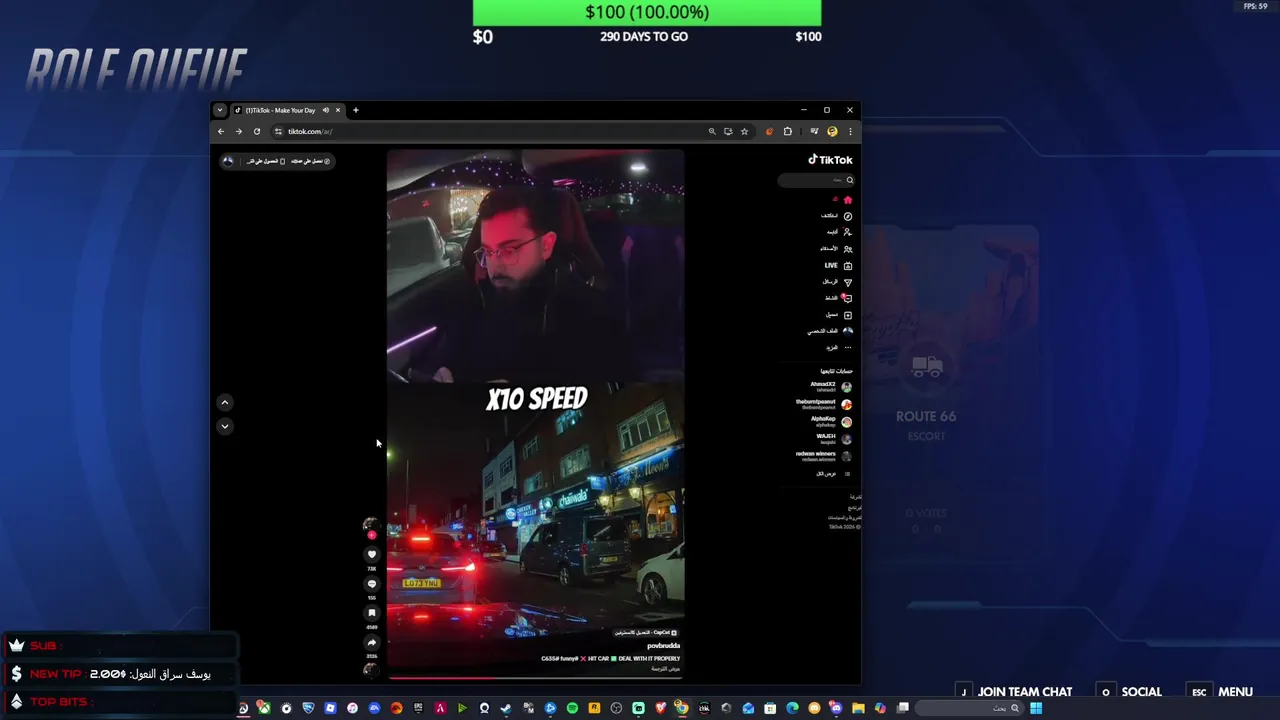Open Spotify from the taskbar

pos(571,708)
